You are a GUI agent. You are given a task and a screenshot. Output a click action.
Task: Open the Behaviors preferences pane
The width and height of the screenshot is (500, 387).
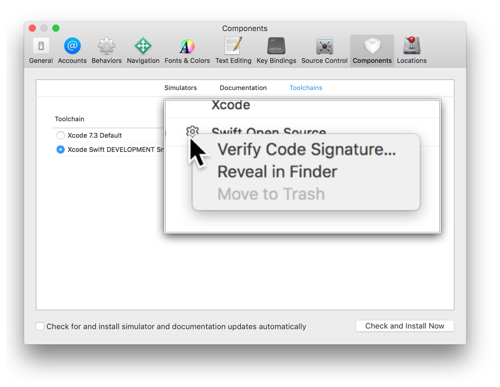coord(106,51)
